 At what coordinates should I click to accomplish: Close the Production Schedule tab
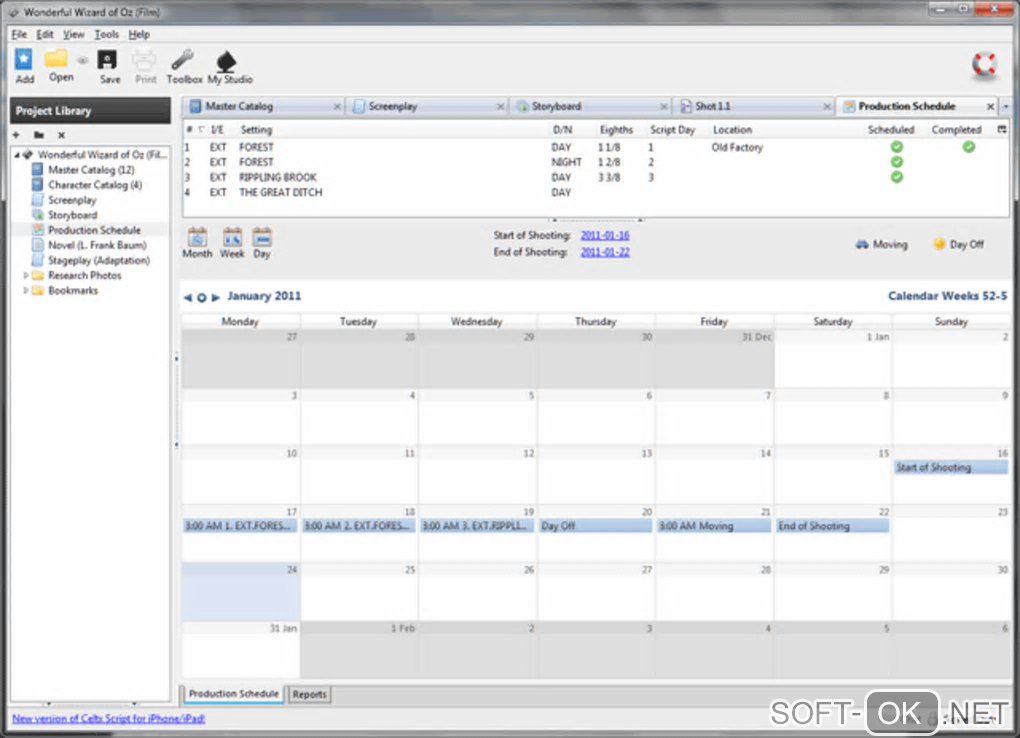990,106
